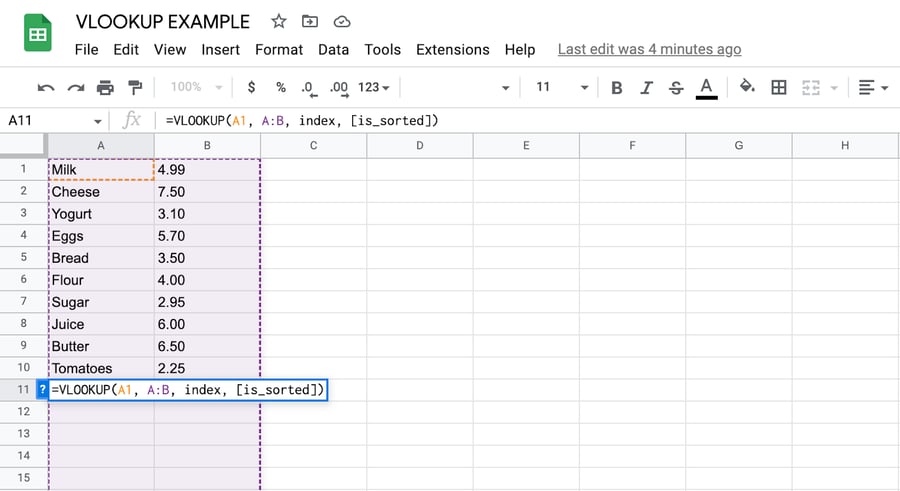The width and height of the screenshot is (900, 491).
Task: Expand the 123 number format dropdown
Action: tap(373, 88)
